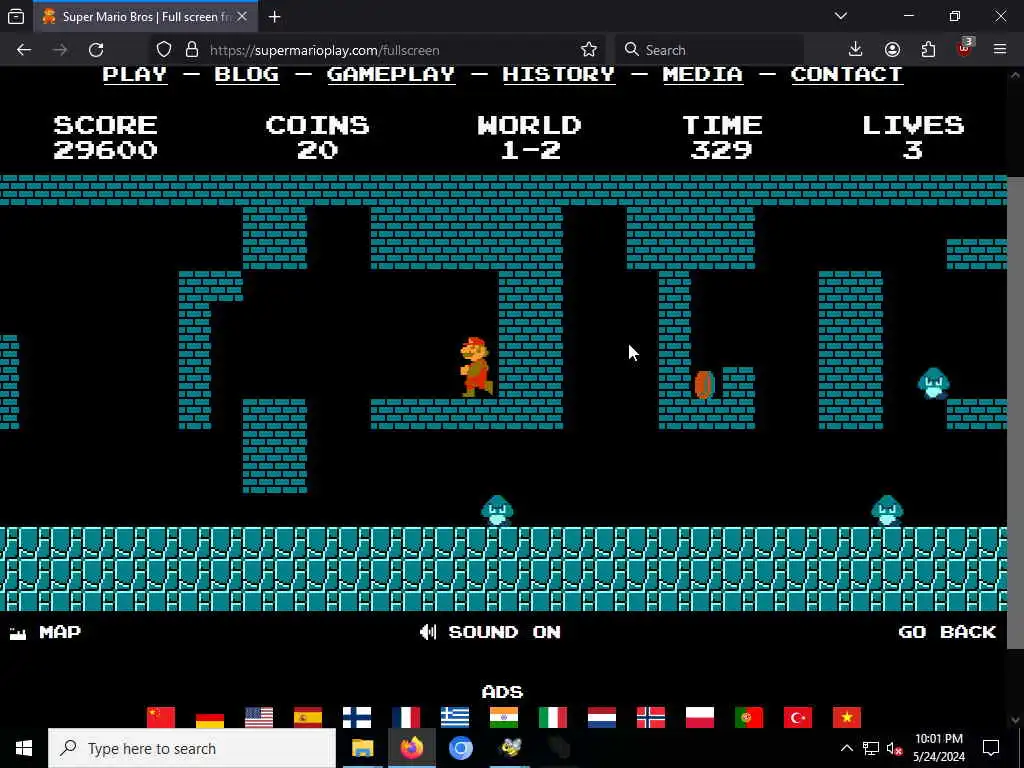Select the Poland flag language
The width and height of the screenshot is (1024, 768).
pos(699,717)
